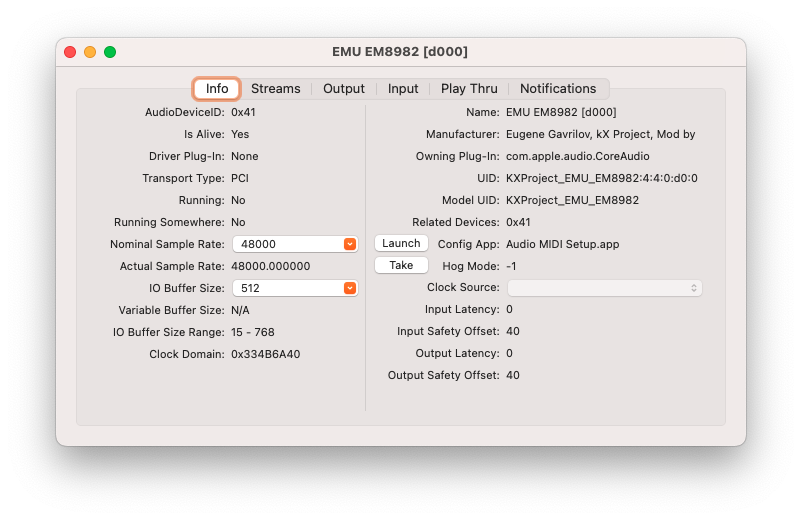Switch to the Streams tab
The width and height of the screenshot is (802, 520).
(275, 89)
